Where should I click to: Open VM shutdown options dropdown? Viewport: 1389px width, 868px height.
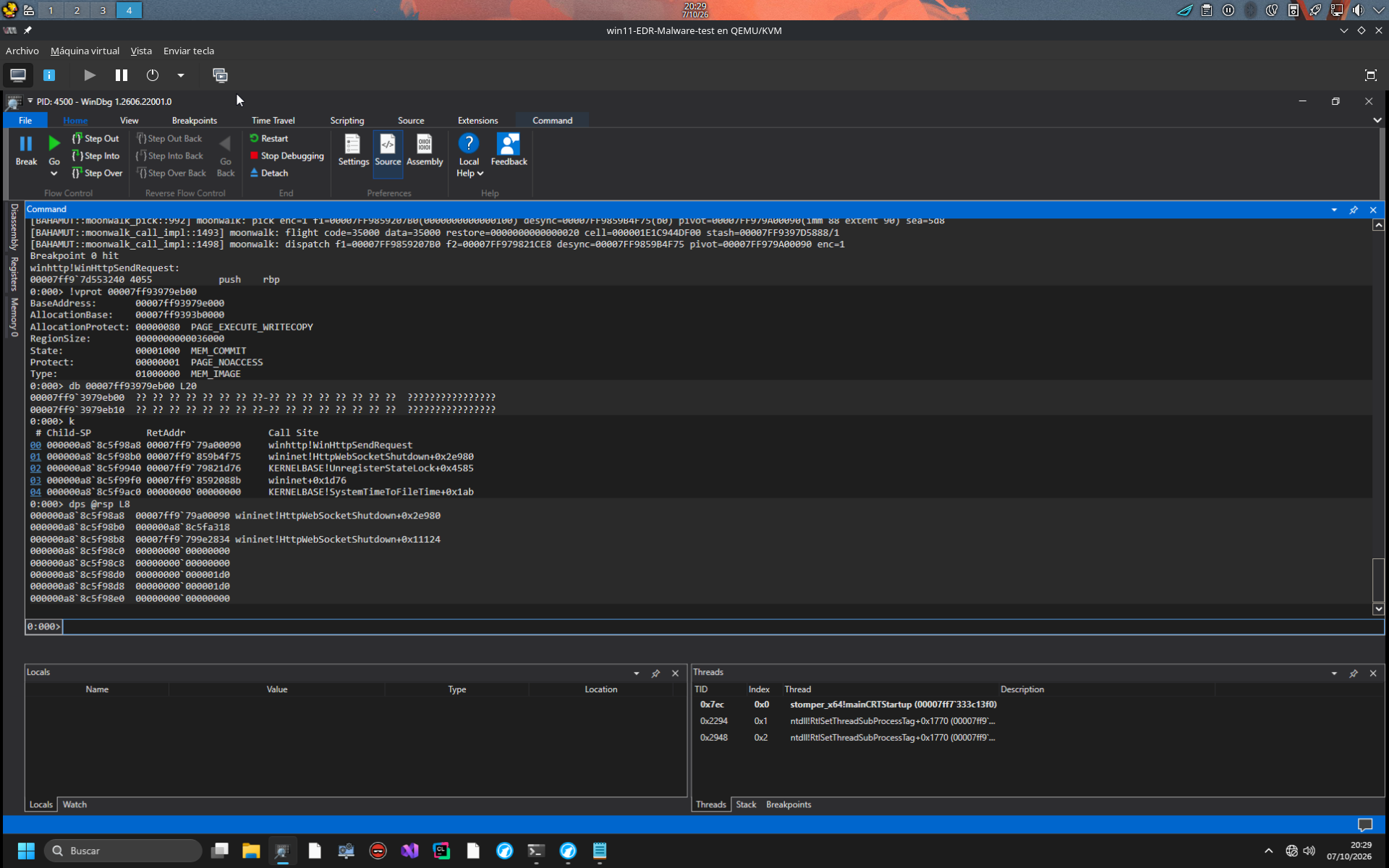(181, 75)
